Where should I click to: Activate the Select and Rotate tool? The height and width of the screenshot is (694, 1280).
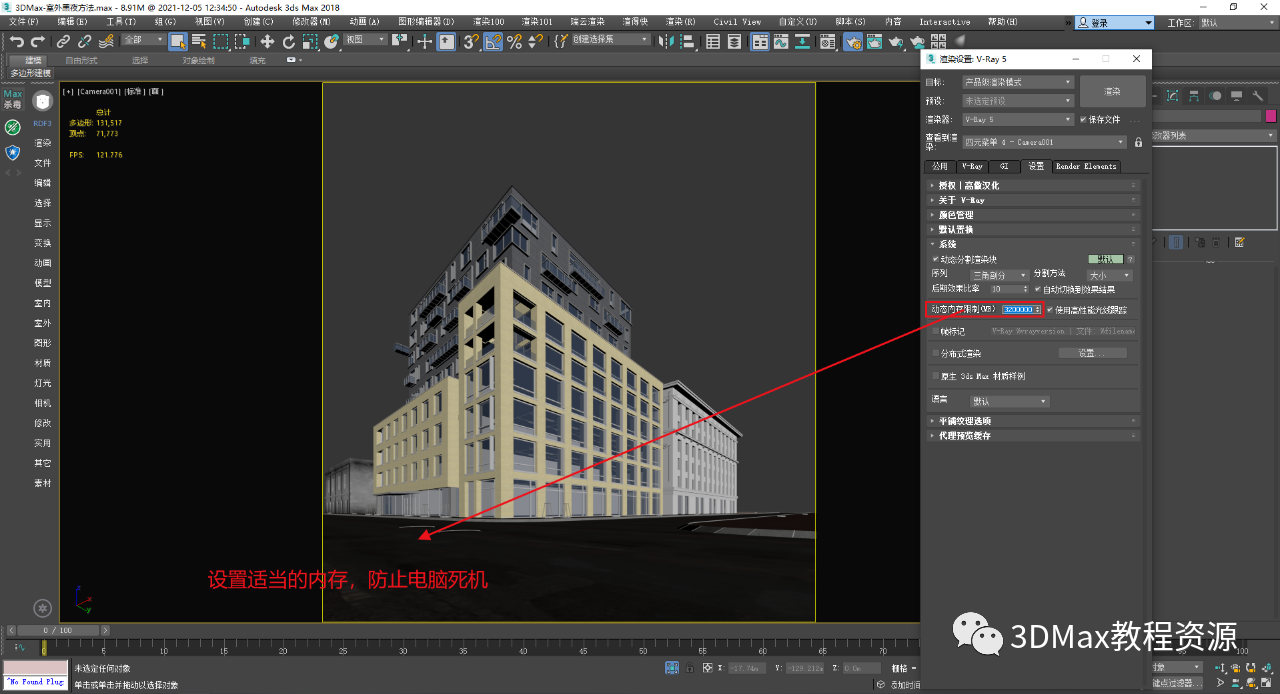(289, 40)
